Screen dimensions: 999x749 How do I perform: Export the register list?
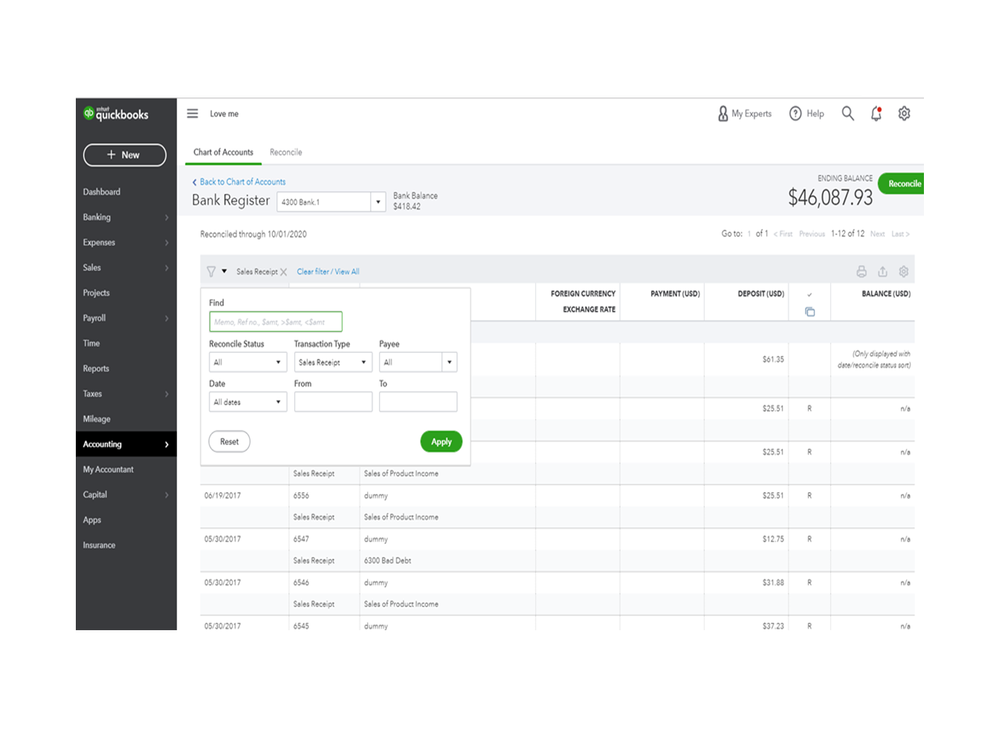coord(882,272)
